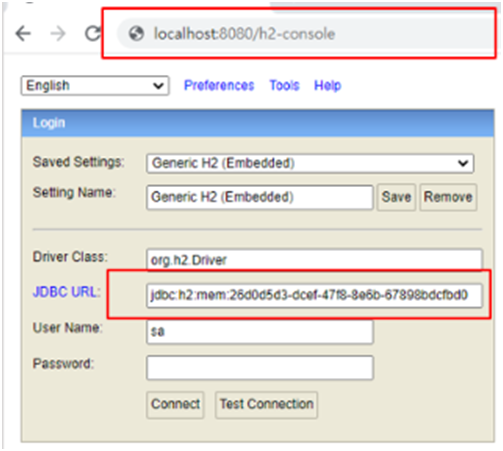Click the JDBC URL input field
Screen dimensions: 503x451
click(x=314, y=295)
